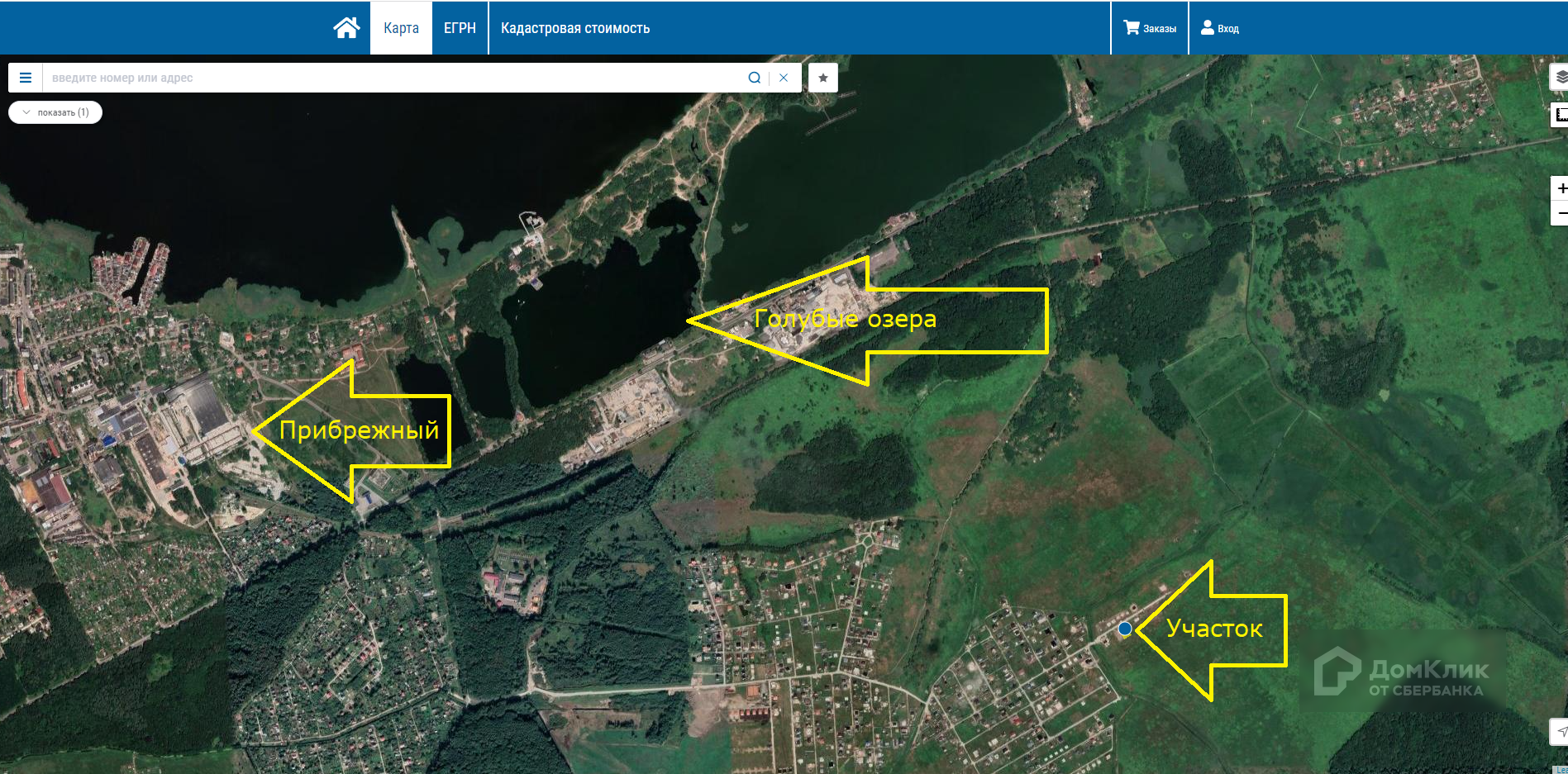
Task: Open the ЕГРН tab
Action: tap(460, 28)
